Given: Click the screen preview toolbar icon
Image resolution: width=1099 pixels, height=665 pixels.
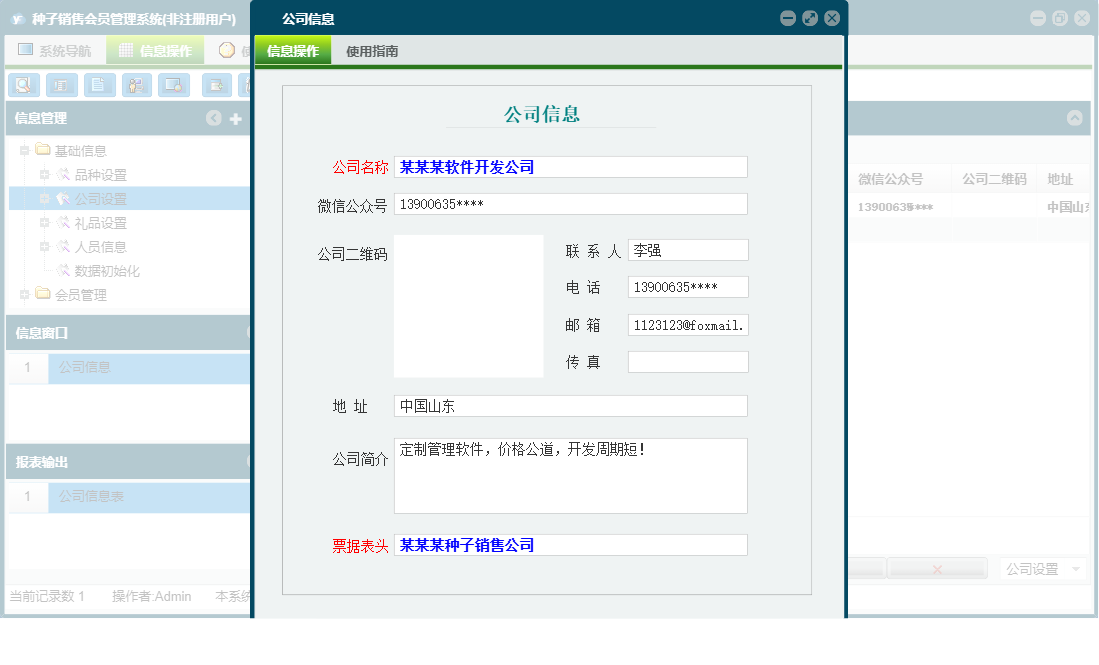Looking at the screenshot, I should [x=174, y=85].
